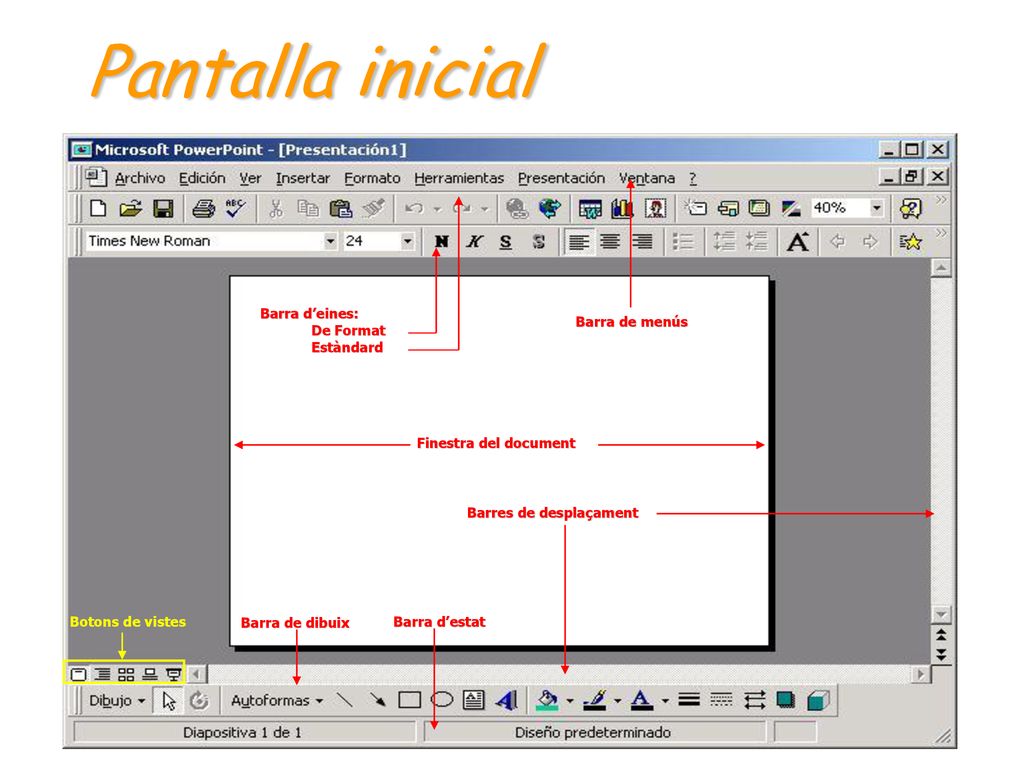The image size is (1024, 768).
Task: Apply fill color paint bucket
Action: pyautogui.click(x=547, y=701)
